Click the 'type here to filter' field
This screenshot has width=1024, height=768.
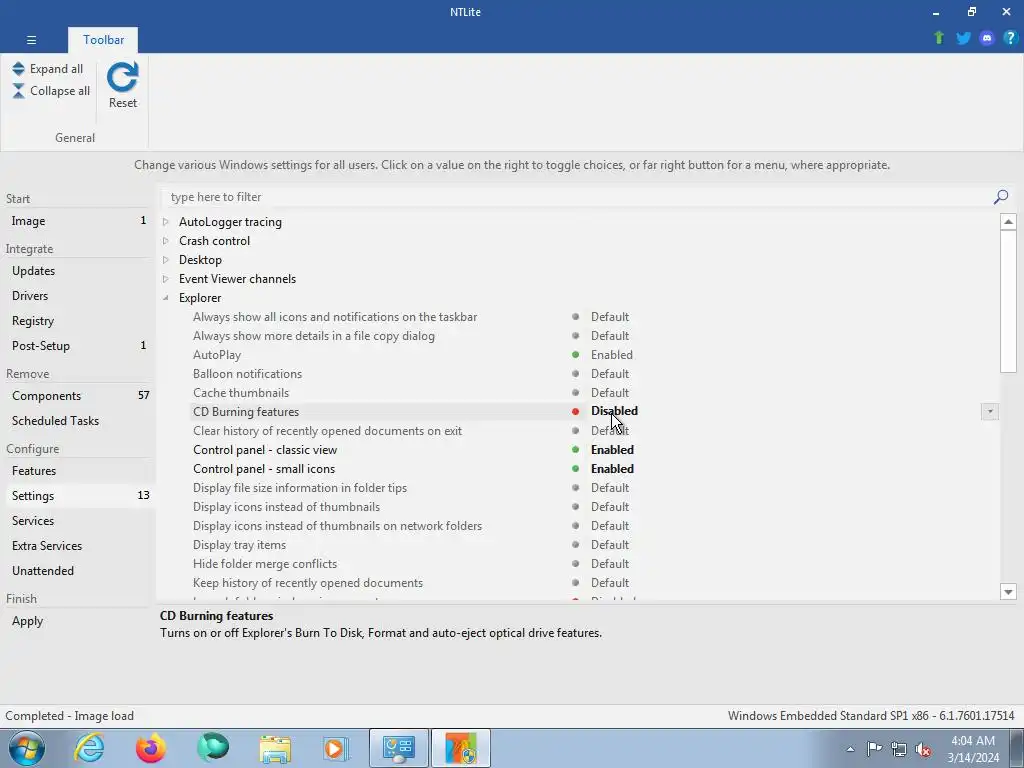pyautogui.click(x=578, y=197)
